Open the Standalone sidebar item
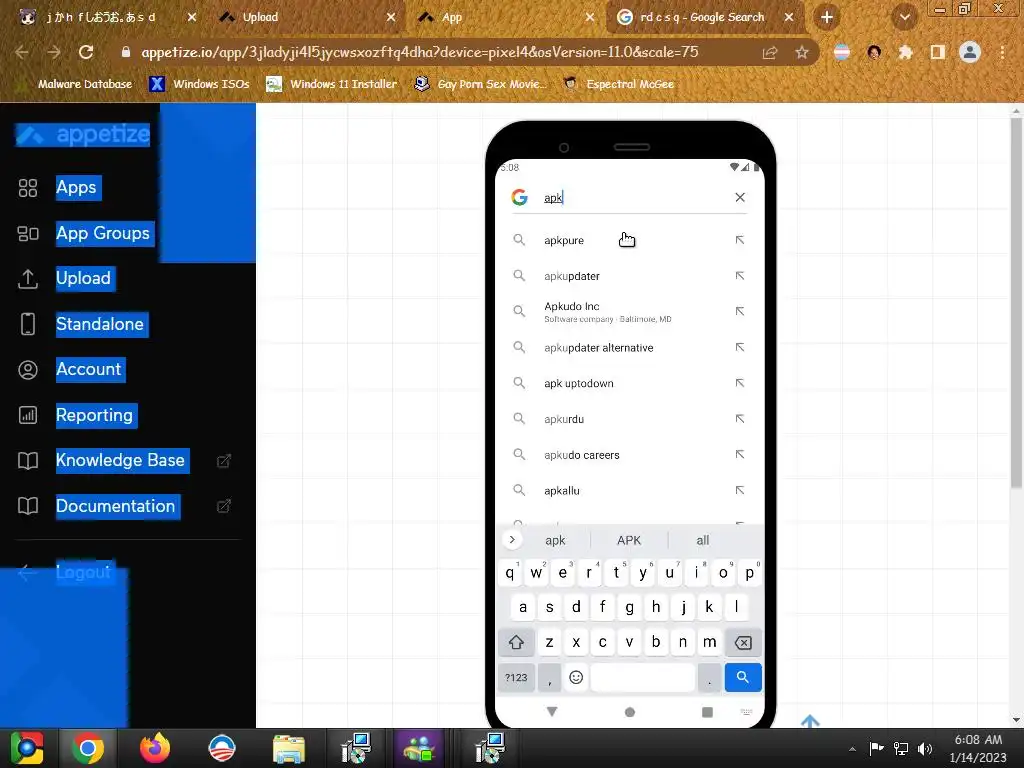The image size is (1024, 768). click(x=100, y=324)
